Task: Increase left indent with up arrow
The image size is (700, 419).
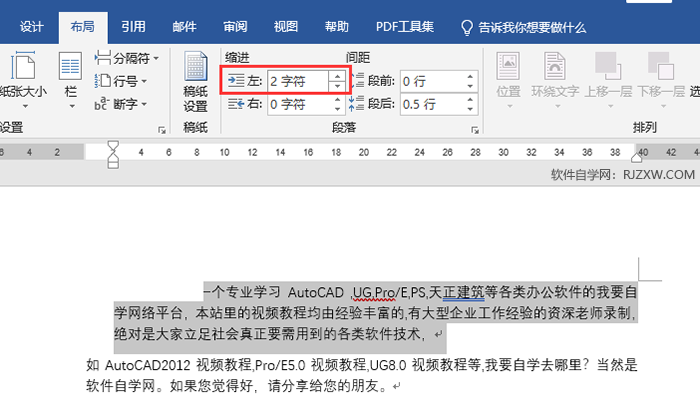Action: 337,76
